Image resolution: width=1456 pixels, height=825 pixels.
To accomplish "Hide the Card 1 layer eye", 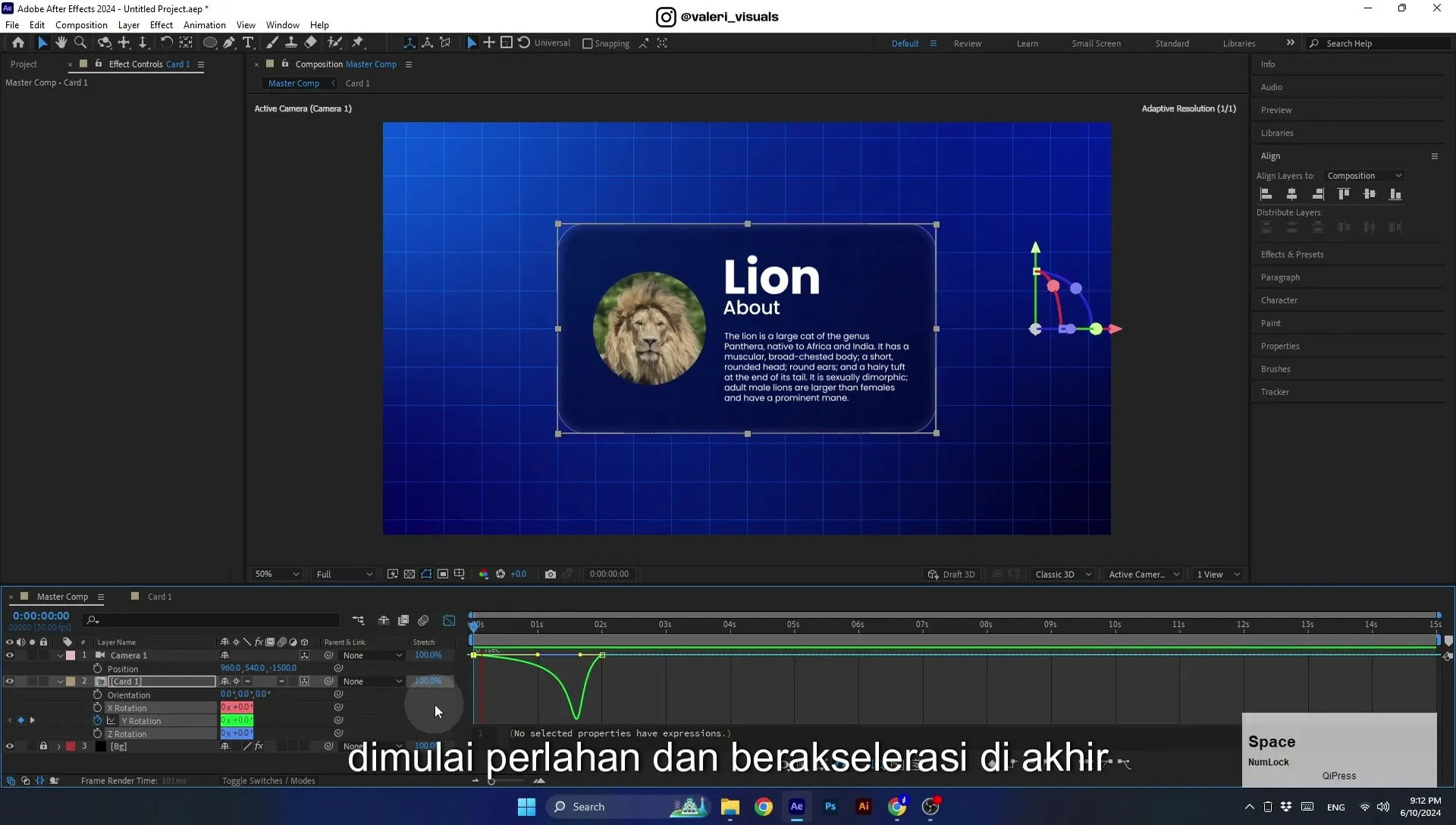I will pyautogui.click(x=10, y=681).
